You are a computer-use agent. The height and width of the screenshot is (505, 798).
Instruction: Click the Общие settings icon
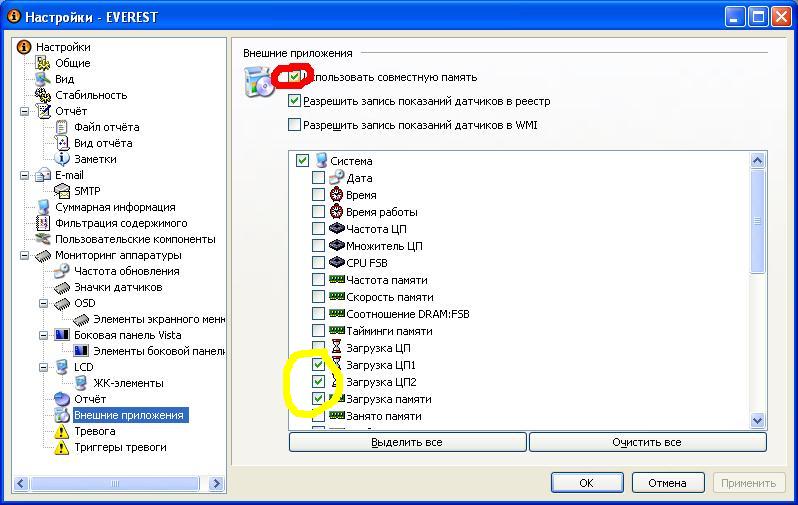pyautogui.click(x=43, y=63)
